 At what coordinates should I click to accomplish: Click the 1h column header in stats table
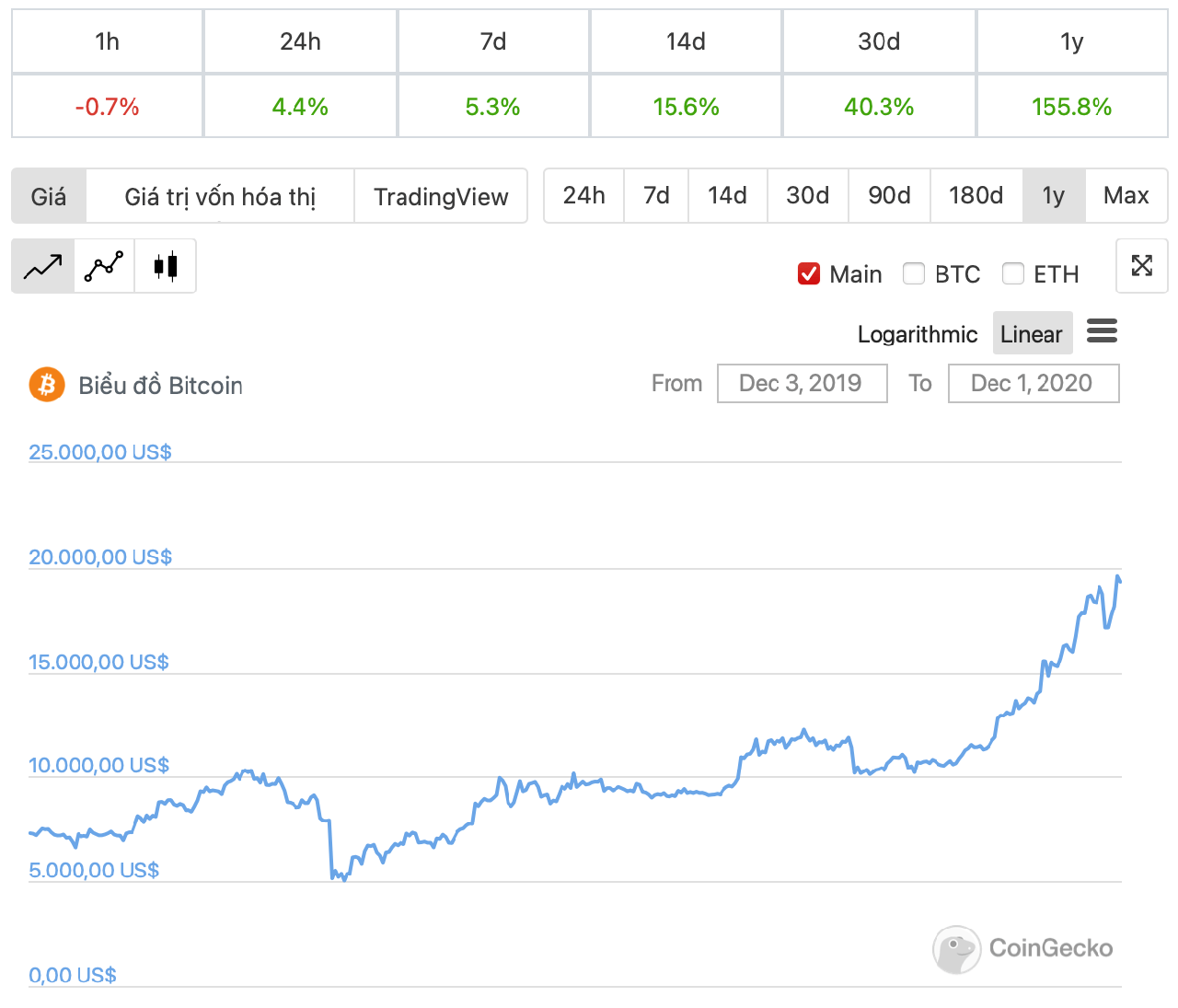coord(108,41)
